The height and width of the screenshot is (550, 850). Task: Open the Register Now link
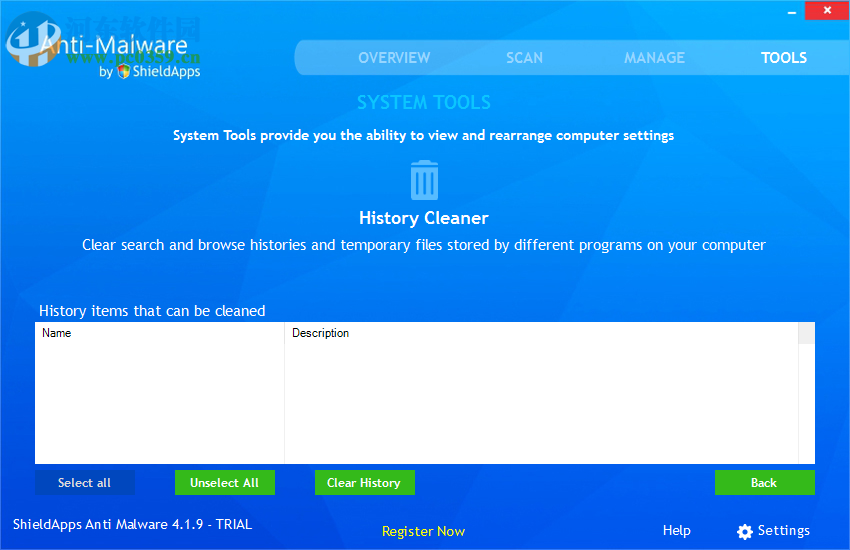(423, 531)
